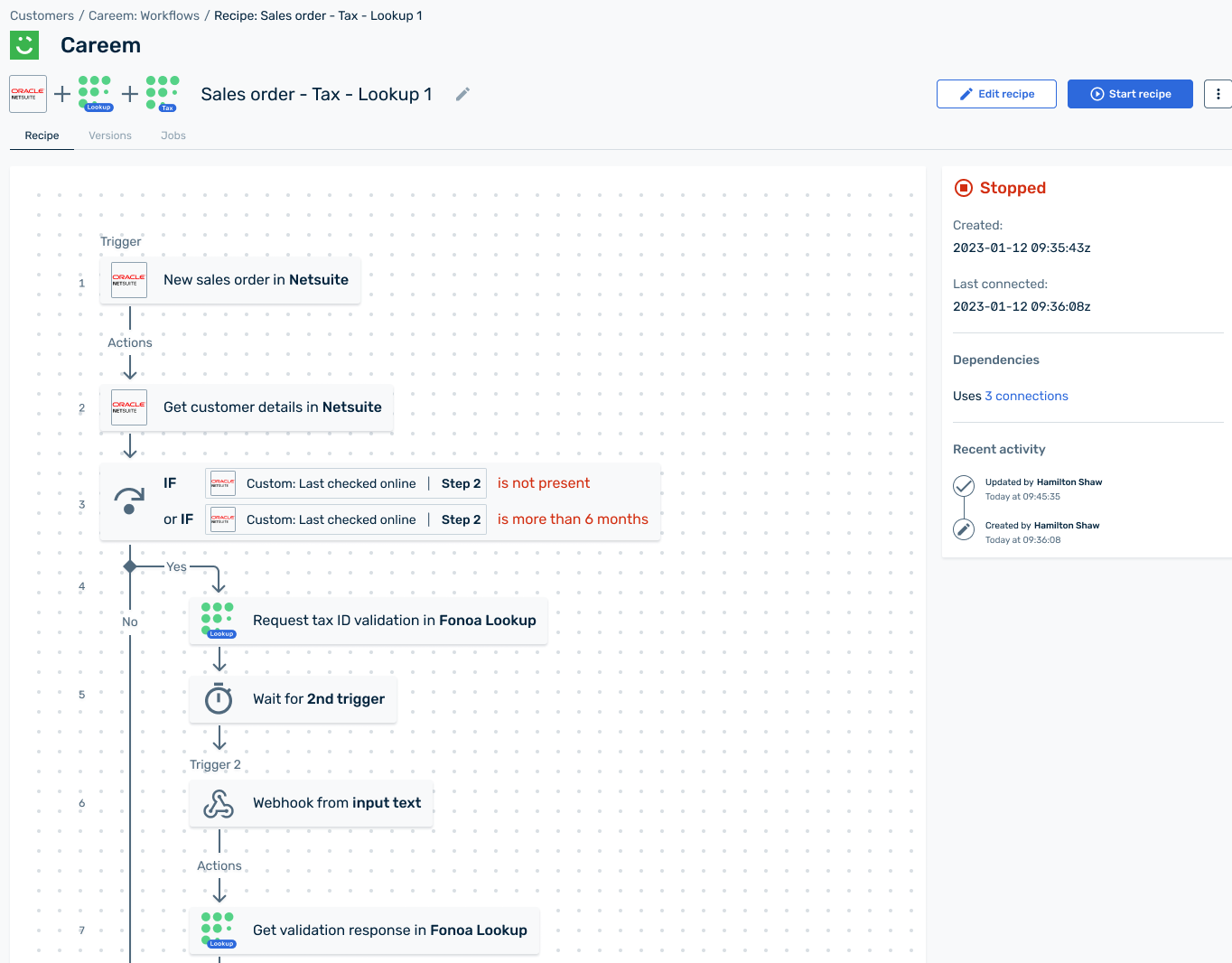Click the No branch label

coord(130,622)
